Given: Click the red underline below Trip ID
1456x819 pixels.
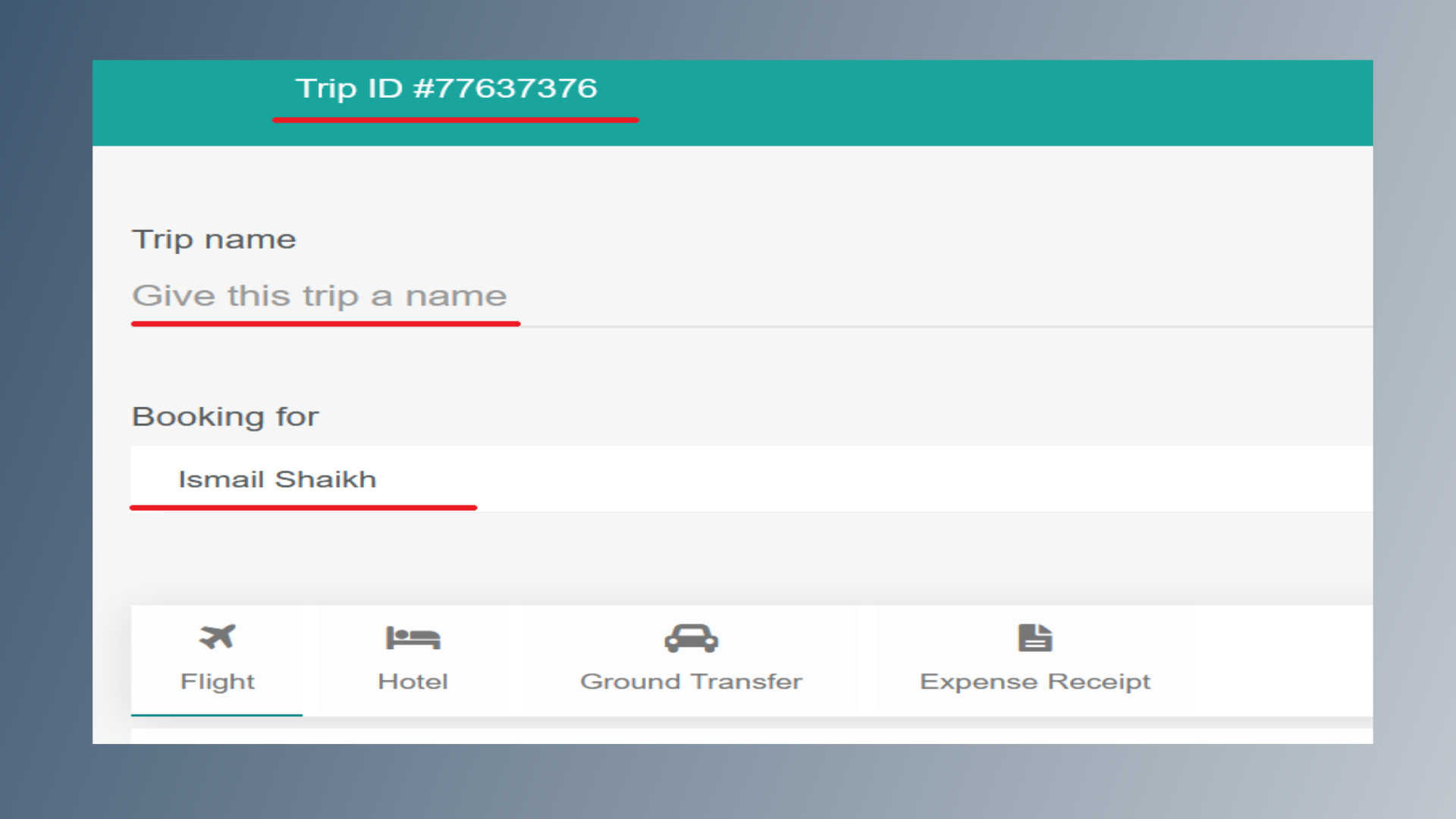Looking at the screenshot, I should click(x=455, y=120).
